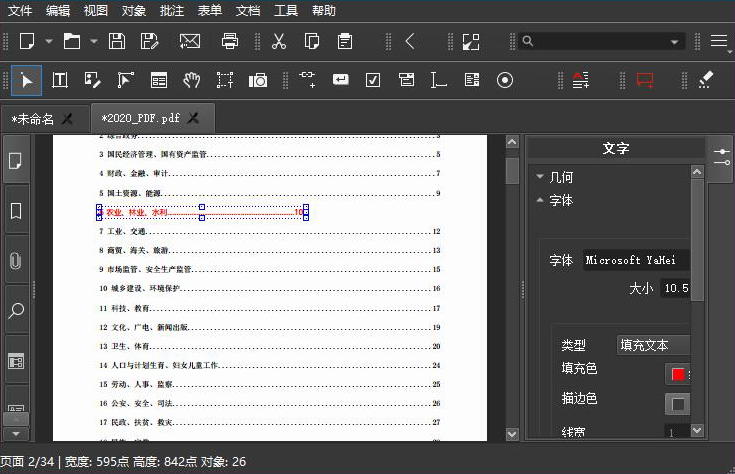Open the recent files dropdown arrow next to the folder

(94, 41)
